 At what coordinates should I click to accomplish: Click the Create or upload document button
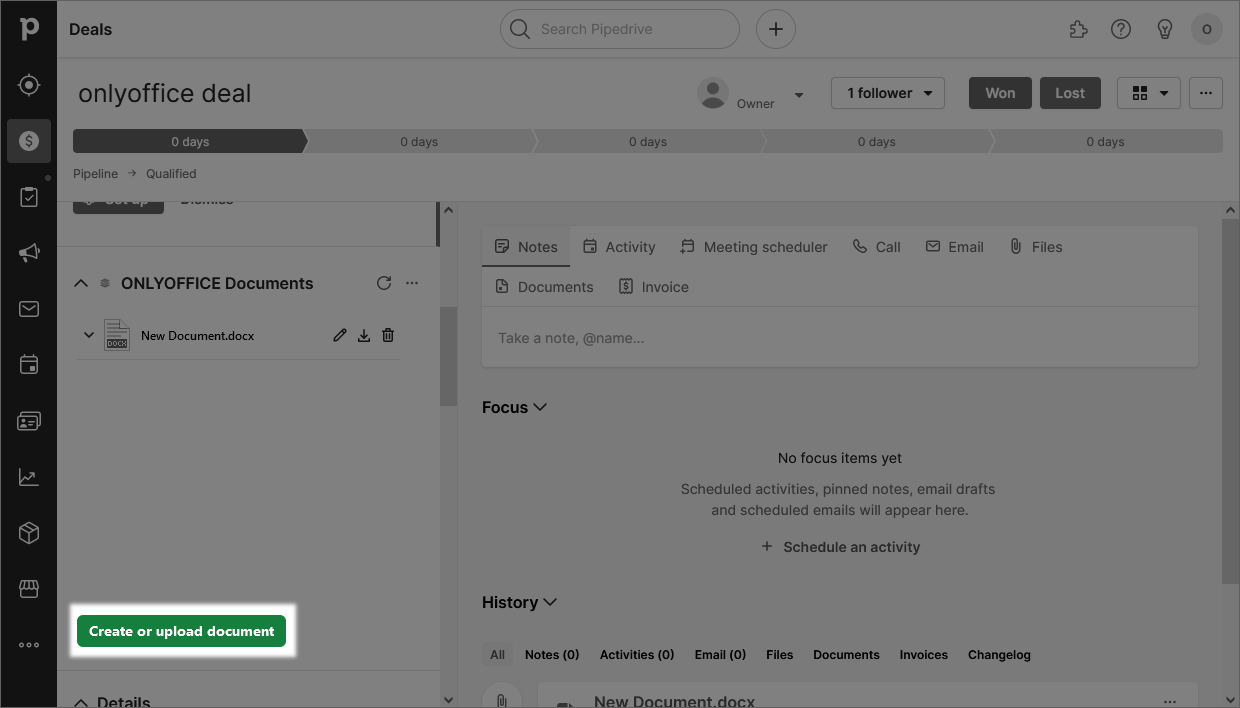[183, 631]
